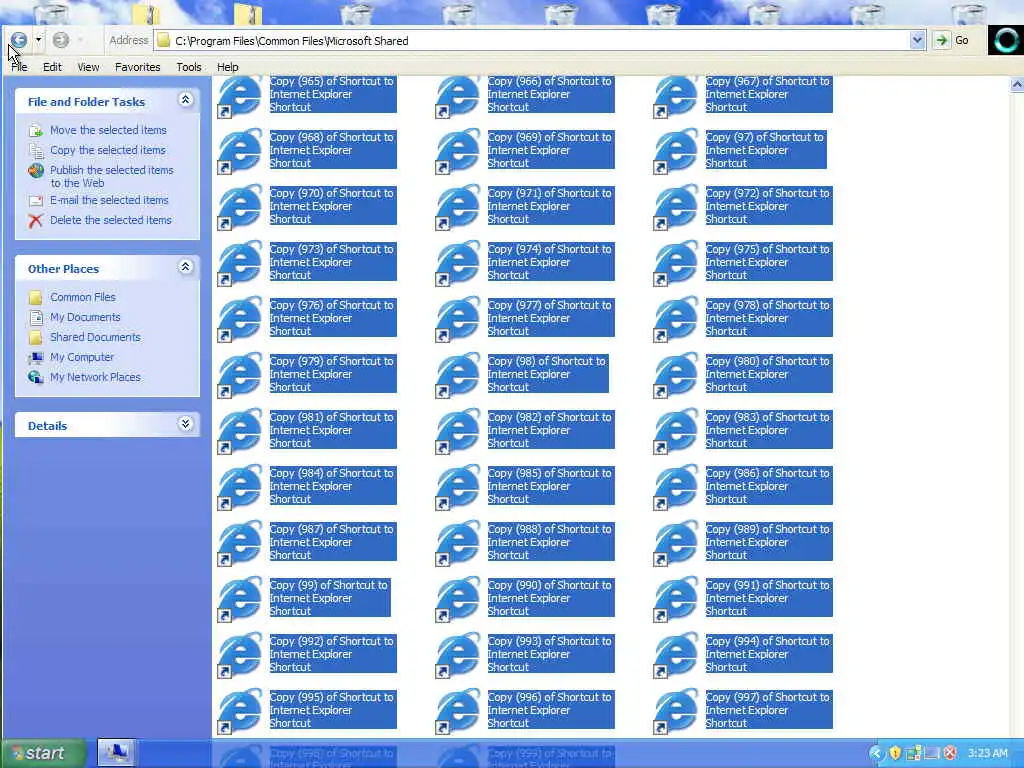Click E-mail the selected items link
1024x768 pixels.
point(109,200)
